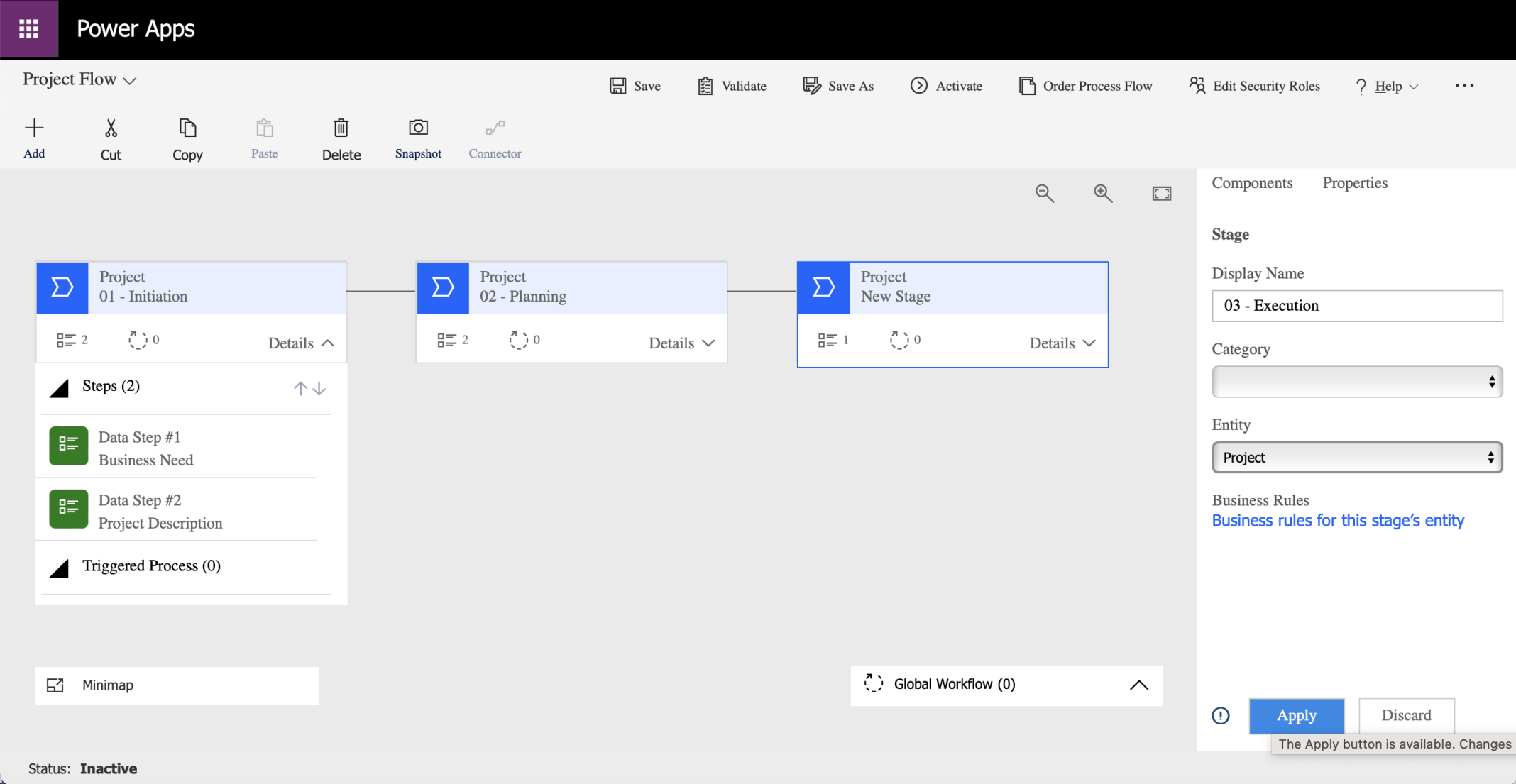Click the Display Name input field
The width and height of the screenshot is (1516, 784).
pyautogui.click(x=1356, y=306)
